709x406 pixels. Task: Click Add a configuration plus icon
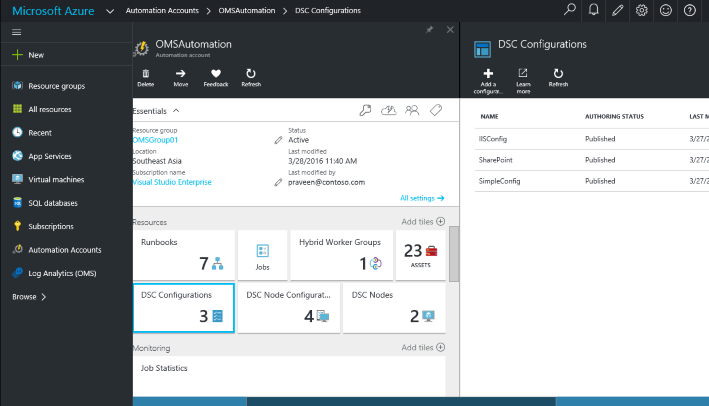click(x=488, y=73)
